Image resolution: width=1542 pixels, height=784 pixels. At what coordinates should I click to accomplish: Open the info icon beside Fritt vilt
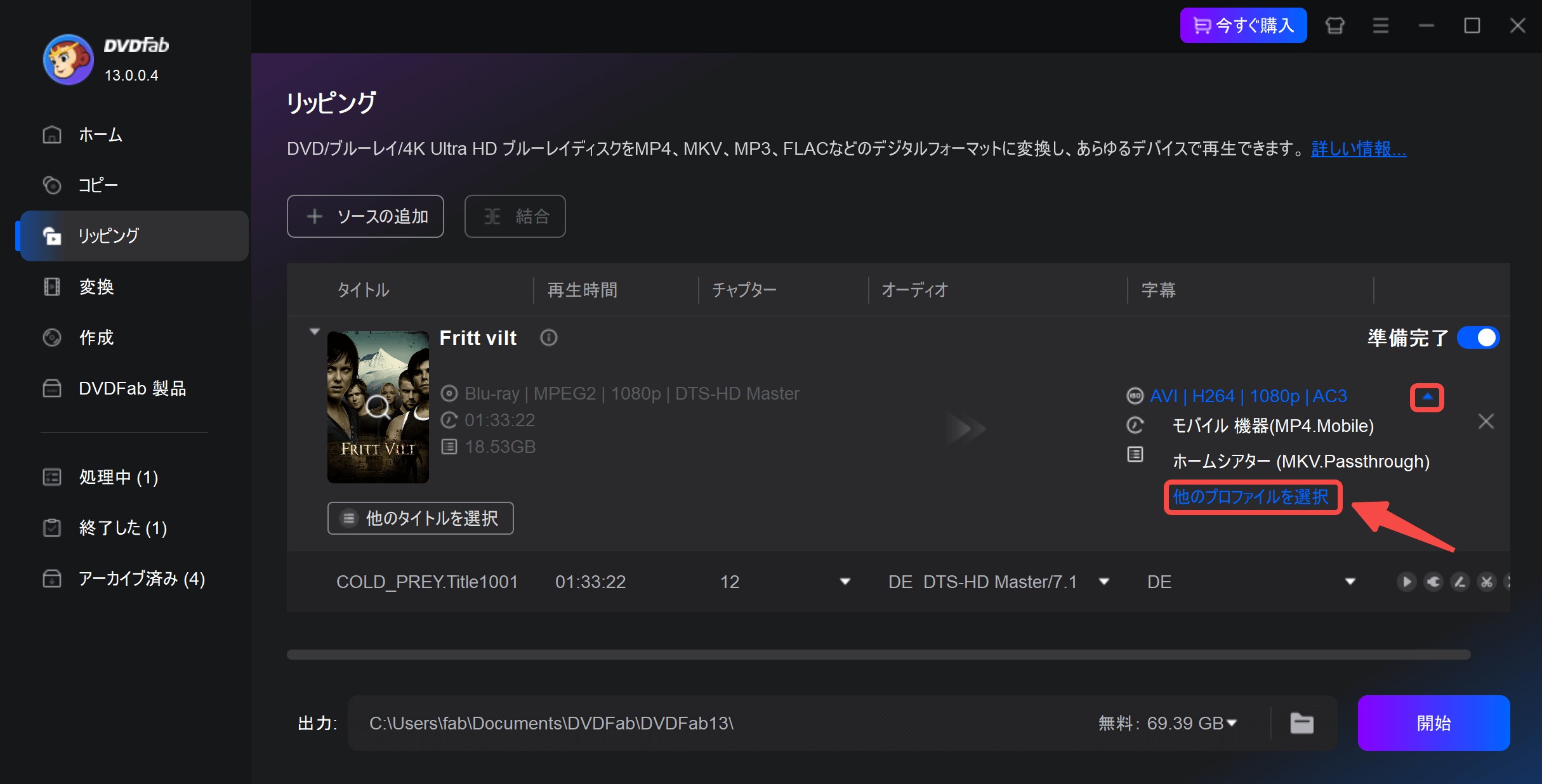click(549, 338)
